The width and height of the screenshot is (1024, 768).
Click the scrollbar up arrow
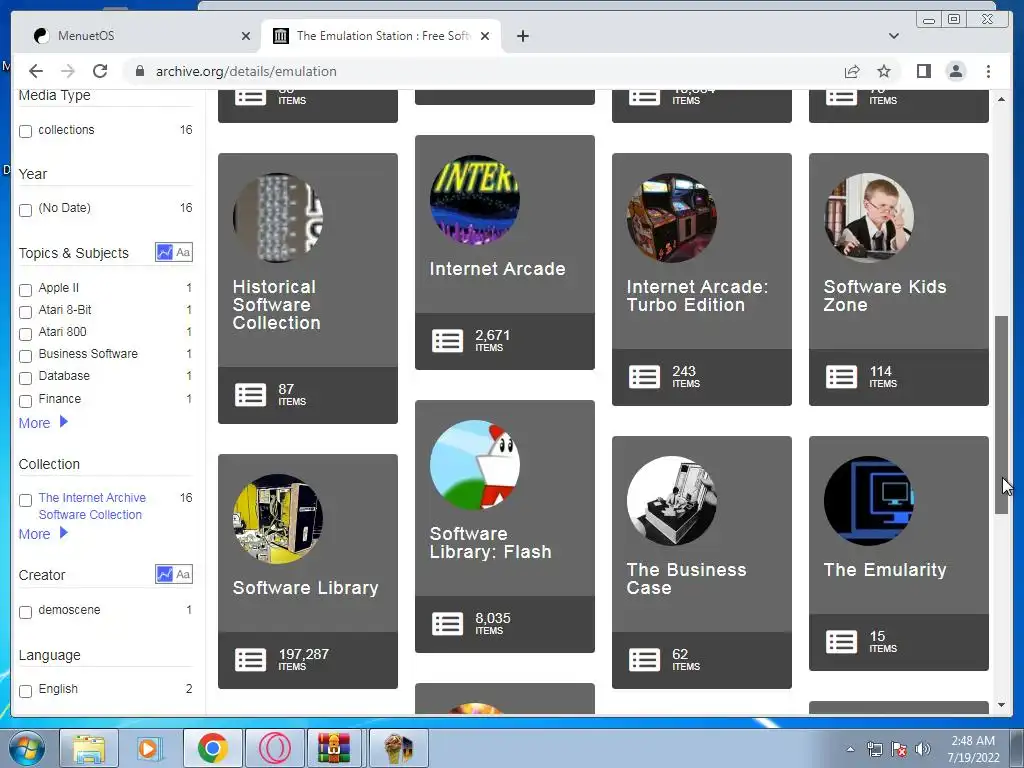(x=1001, y=99)
